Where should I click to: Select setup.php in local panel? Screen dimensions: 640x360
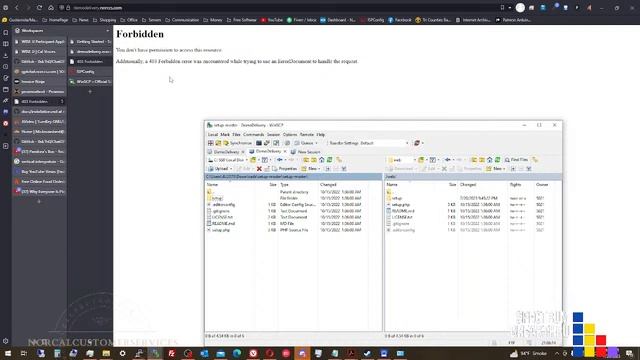coord(221,230)
